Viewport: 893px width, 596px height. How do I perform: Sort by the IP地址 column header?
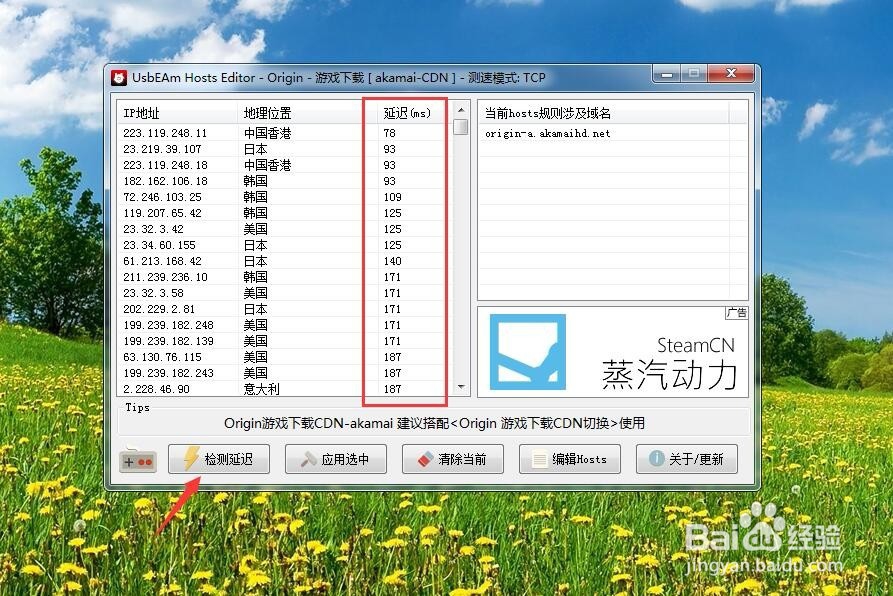pyautogui.click(x=177, y=113)
